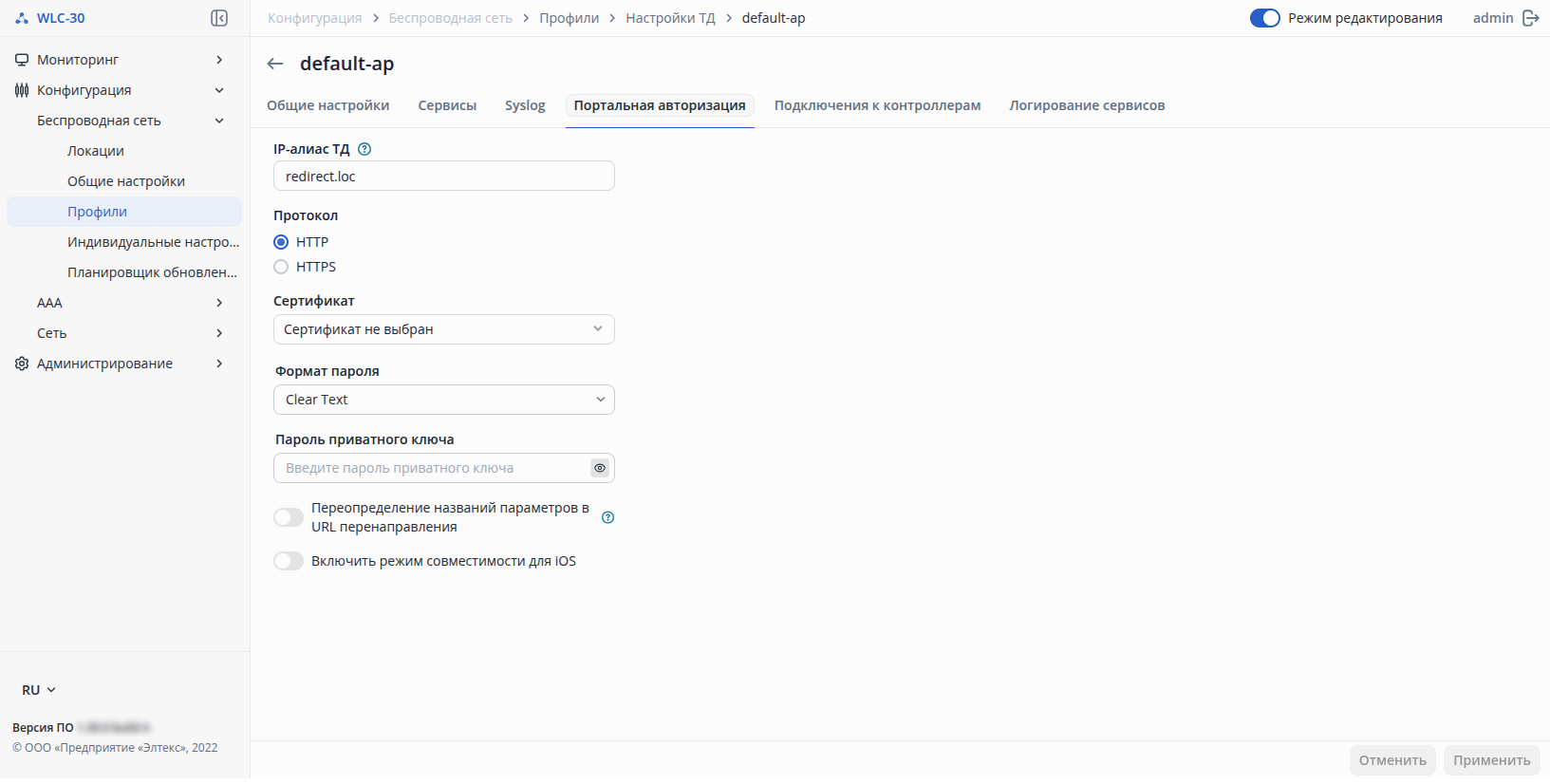Screen dimensions: 1550x784
Task: Select Портальная авторизация tab
Action: 660,105
